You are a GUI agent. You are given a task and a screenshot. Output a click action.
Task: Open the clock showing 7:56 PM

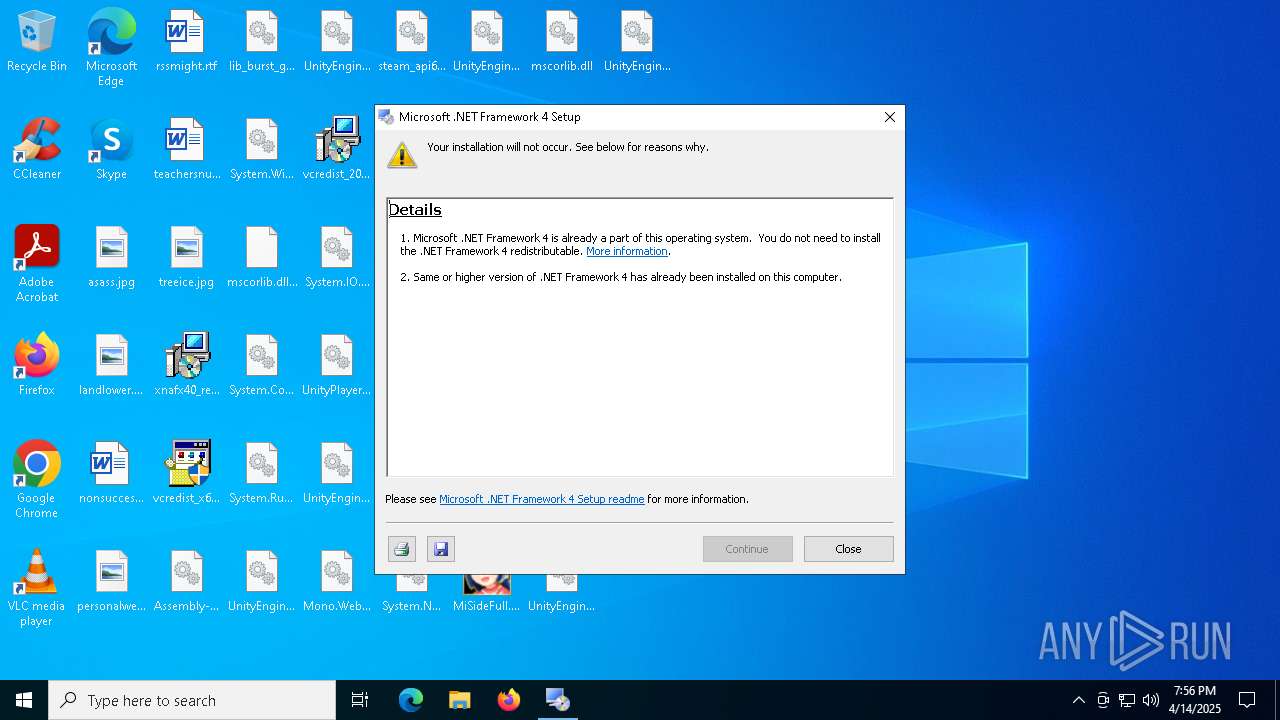(x=1195, y=700)
